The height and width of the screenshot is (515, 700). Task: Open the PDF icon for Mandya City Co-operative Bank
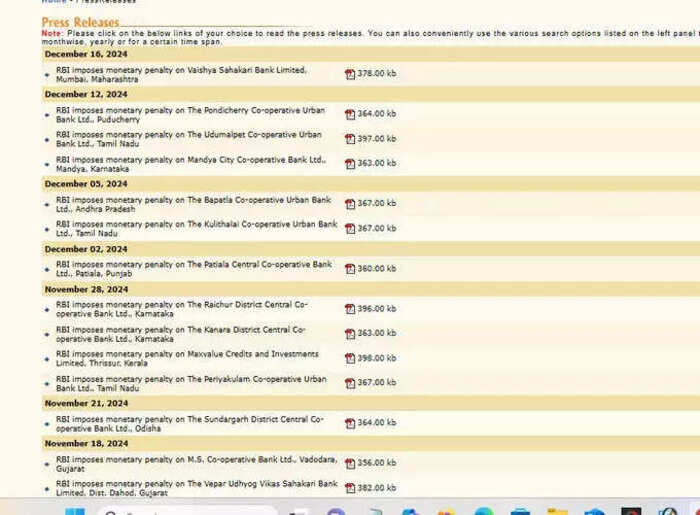point(350,164)
